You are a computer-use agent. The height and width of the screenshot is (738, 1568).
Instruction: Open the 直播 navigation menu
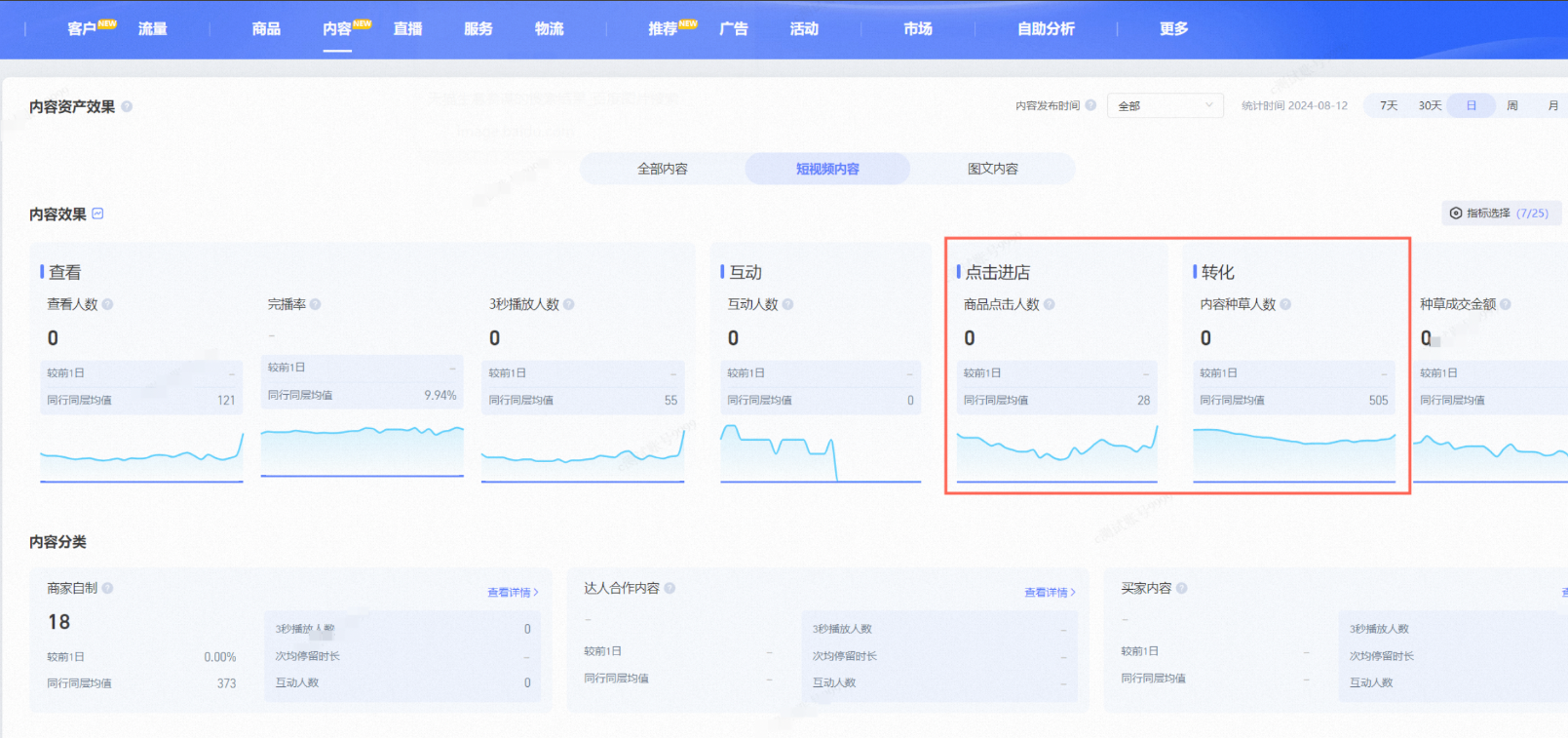tap(407, 29)
